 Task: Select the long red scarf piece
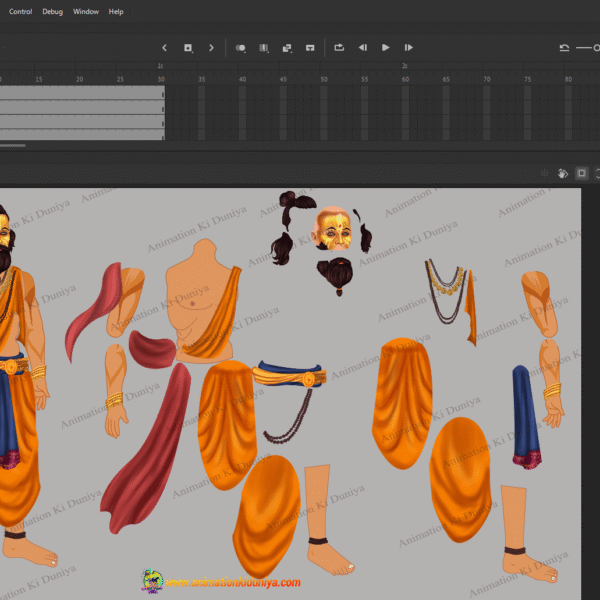[x=147, y=448]
